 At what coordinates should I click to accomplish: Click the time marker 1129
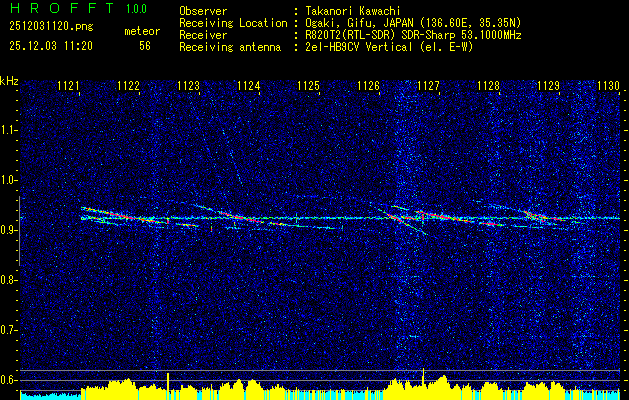(x=548, y=86)
